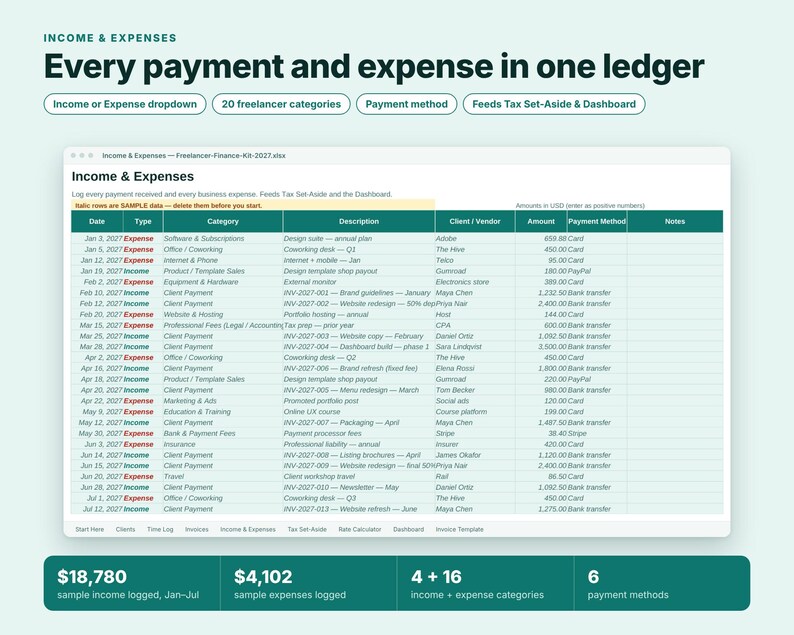Select the Income & Expenses sheet tab
Image resolution: width=794 pixels, height=635 pixels.
click(x=248, y=529)
